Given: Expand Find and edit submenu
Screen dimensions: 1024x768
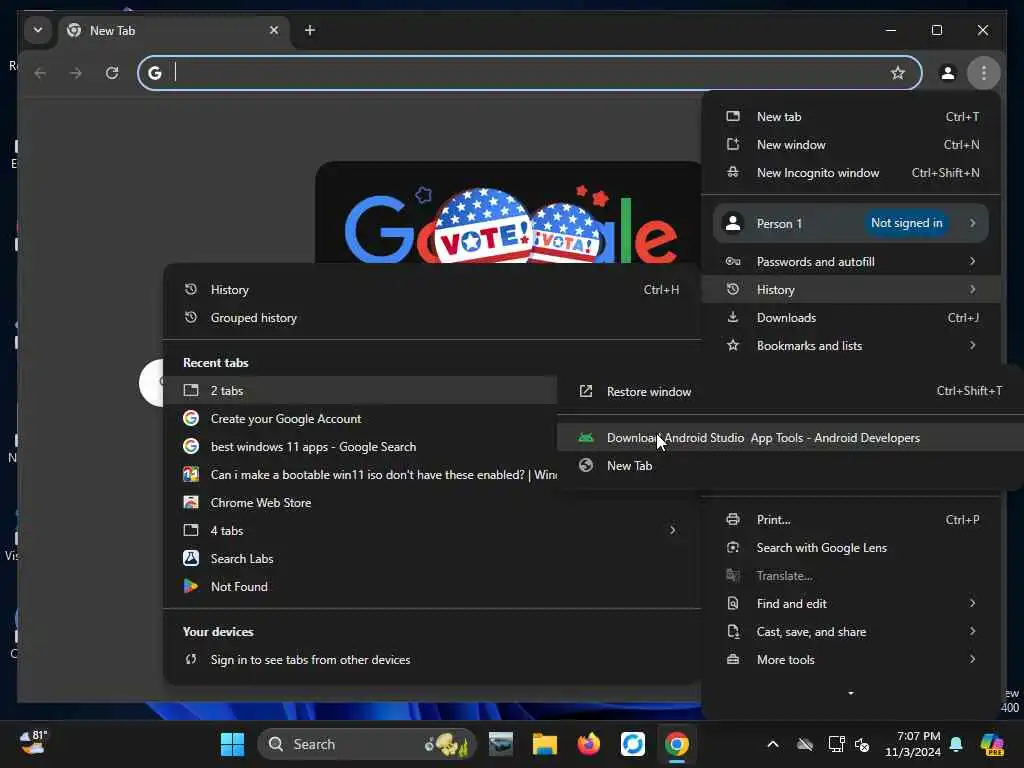Looking at the screenshot, I should tap(852, 604).
